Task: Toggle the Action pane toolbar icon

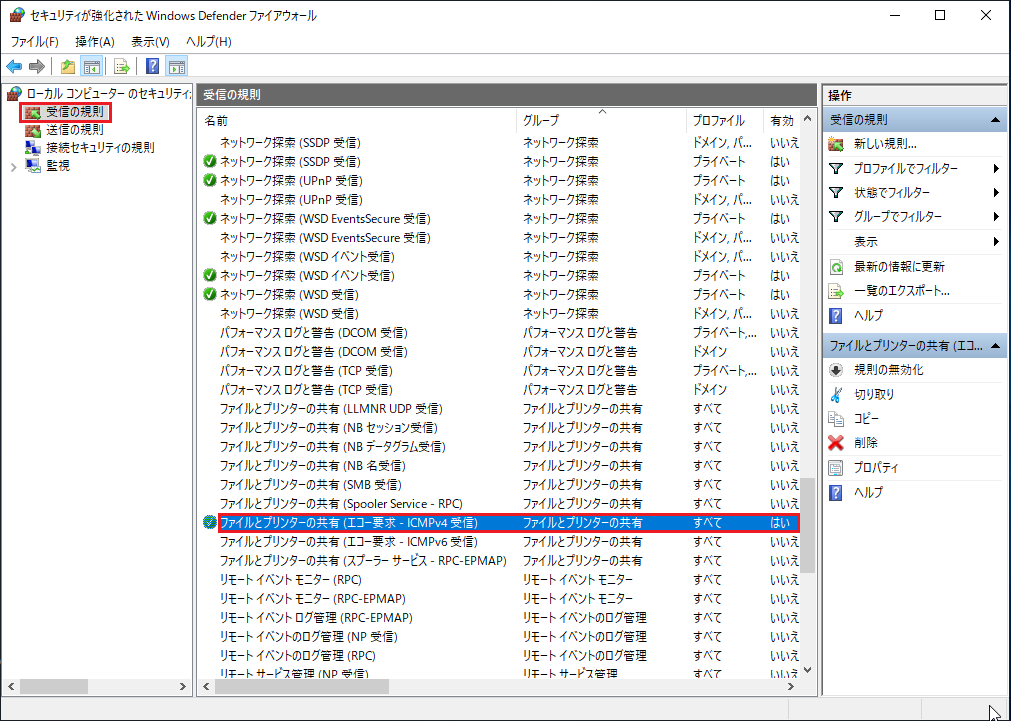Action: click(177, 66)
